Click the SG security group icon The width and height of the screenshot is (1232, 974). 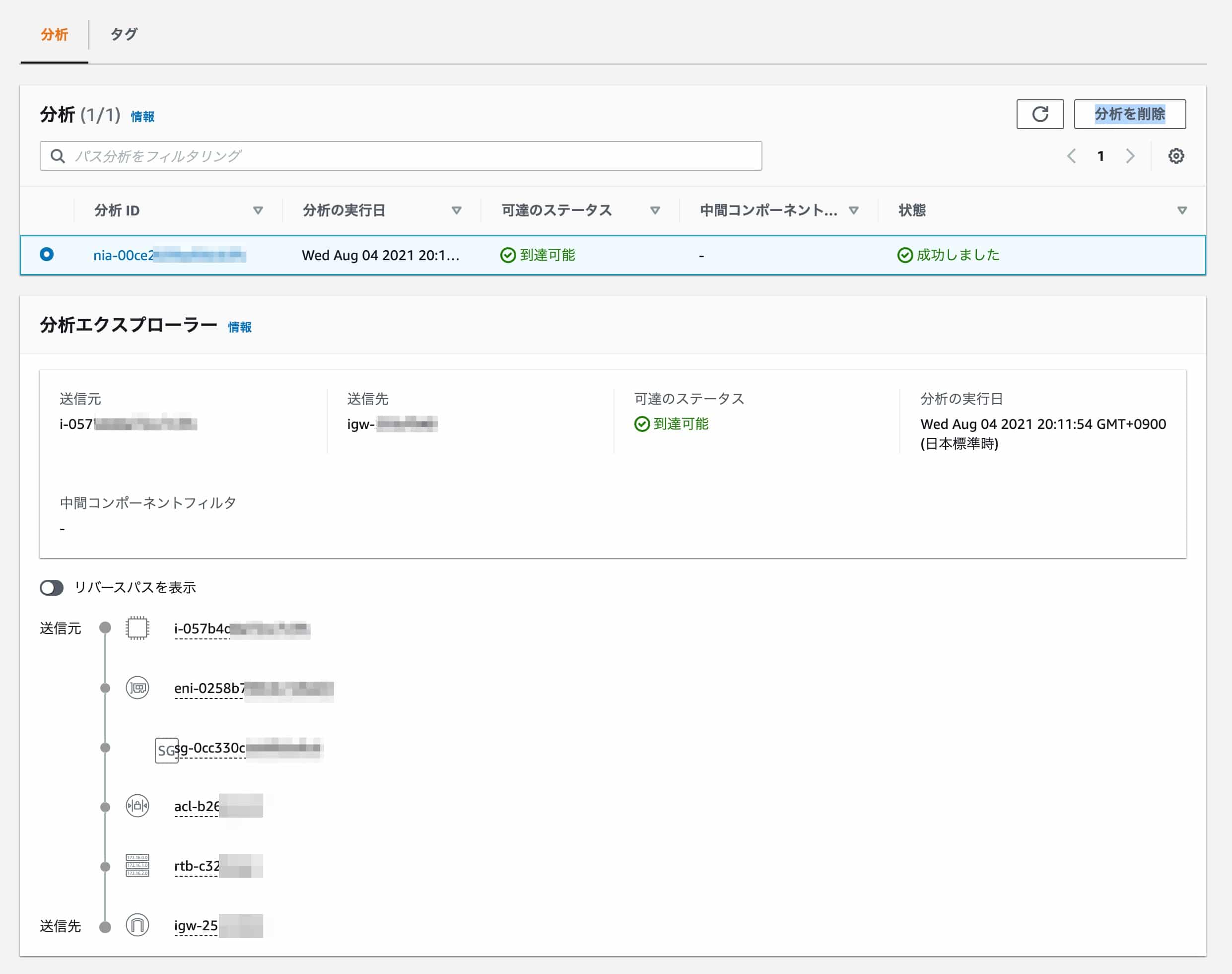(166, 750)
